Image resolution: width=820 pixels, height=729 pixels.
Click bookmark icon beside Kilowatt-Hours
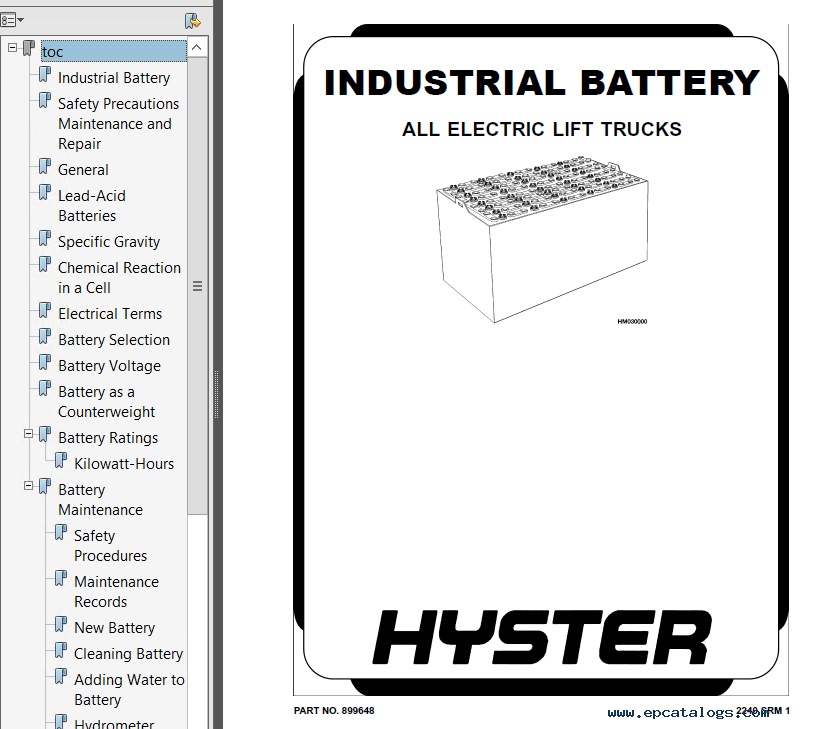coord(61,461)
